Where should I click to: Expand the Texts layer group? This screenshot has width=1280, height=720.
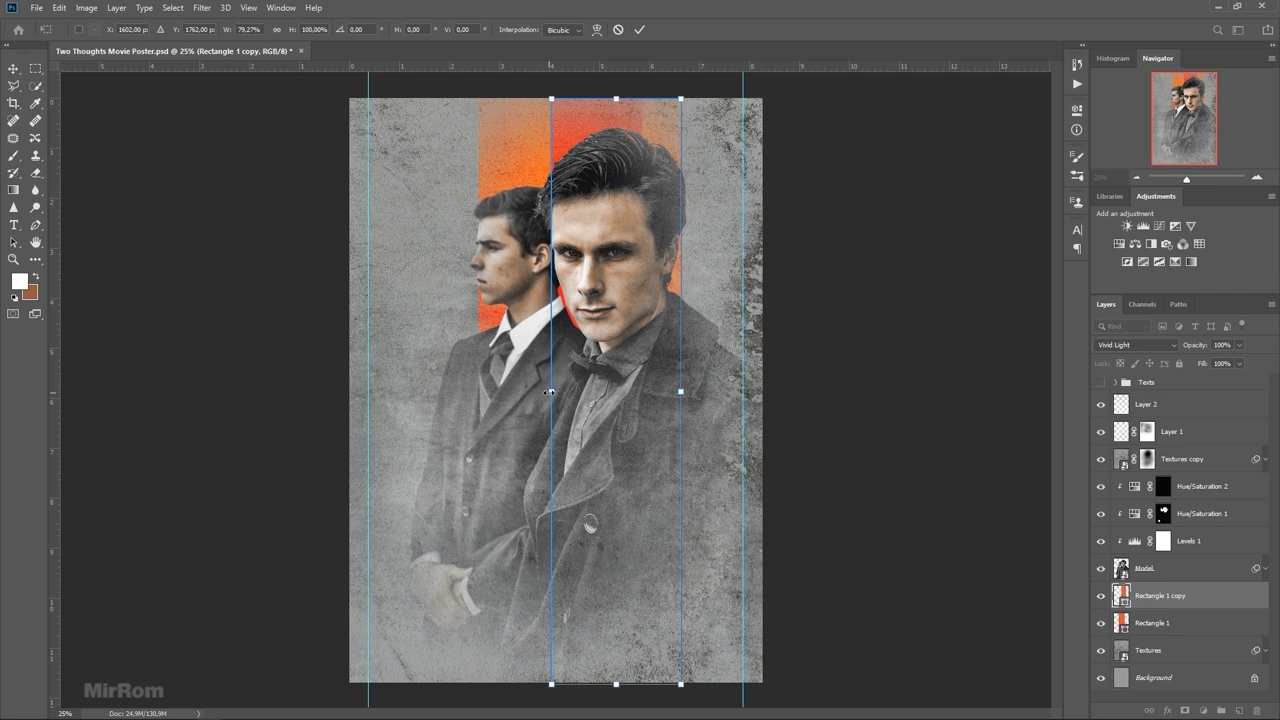coord(1115,382)
